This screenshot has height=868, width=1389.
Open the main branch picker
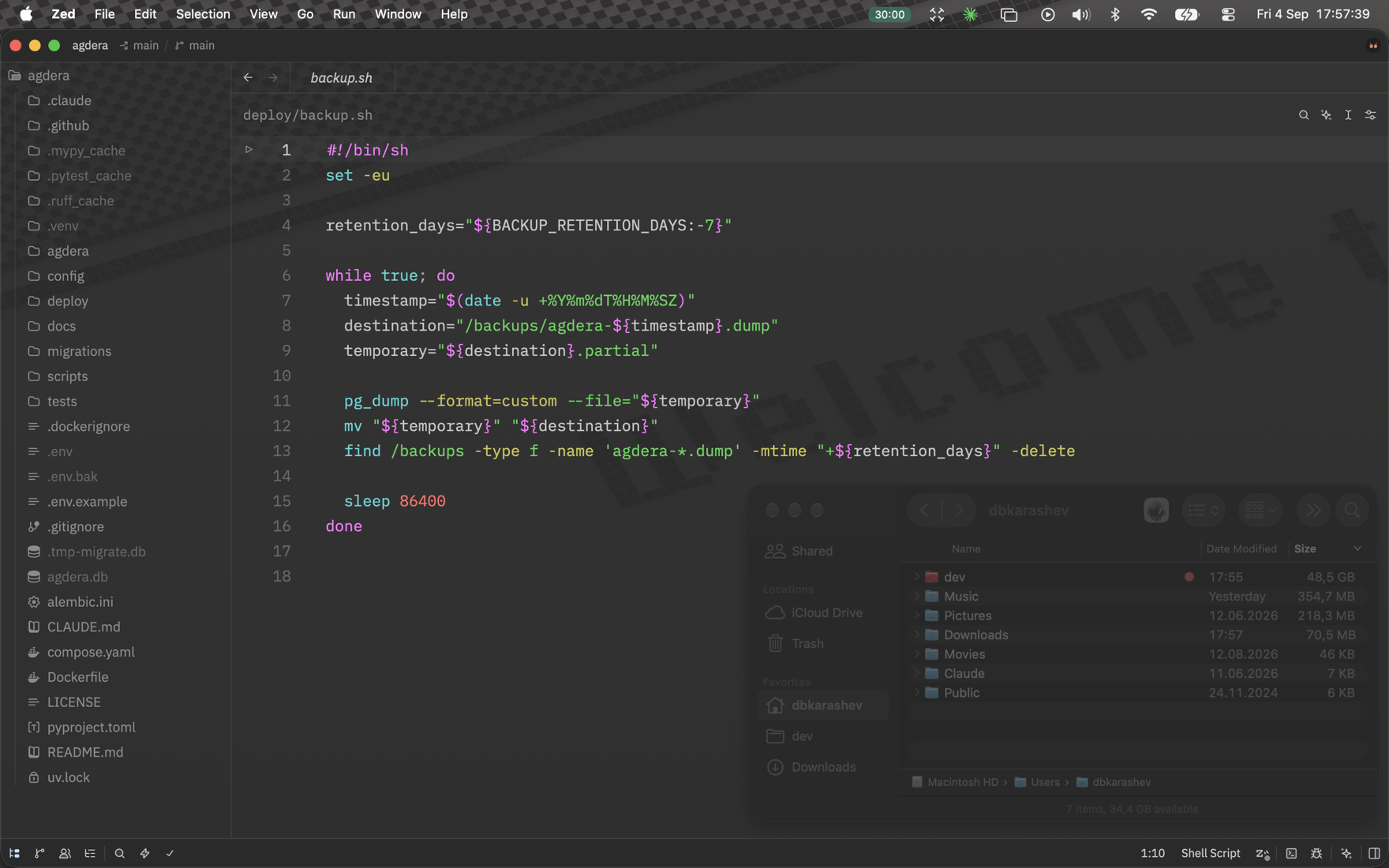195,46
